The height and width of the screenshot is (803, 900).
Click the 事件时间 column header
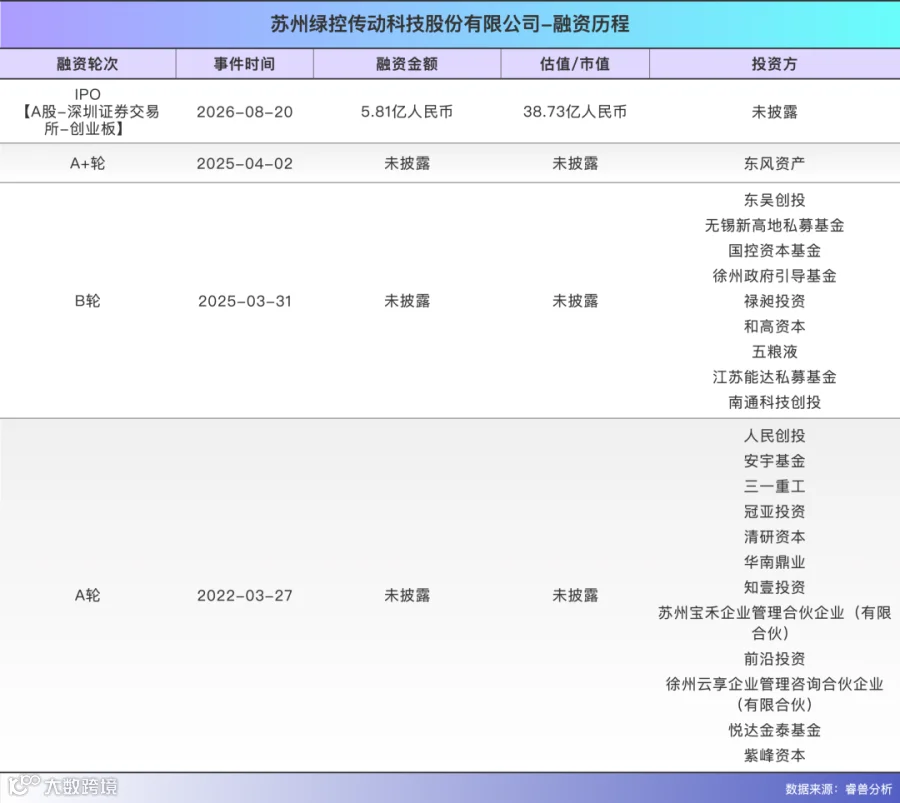point(245,64)
